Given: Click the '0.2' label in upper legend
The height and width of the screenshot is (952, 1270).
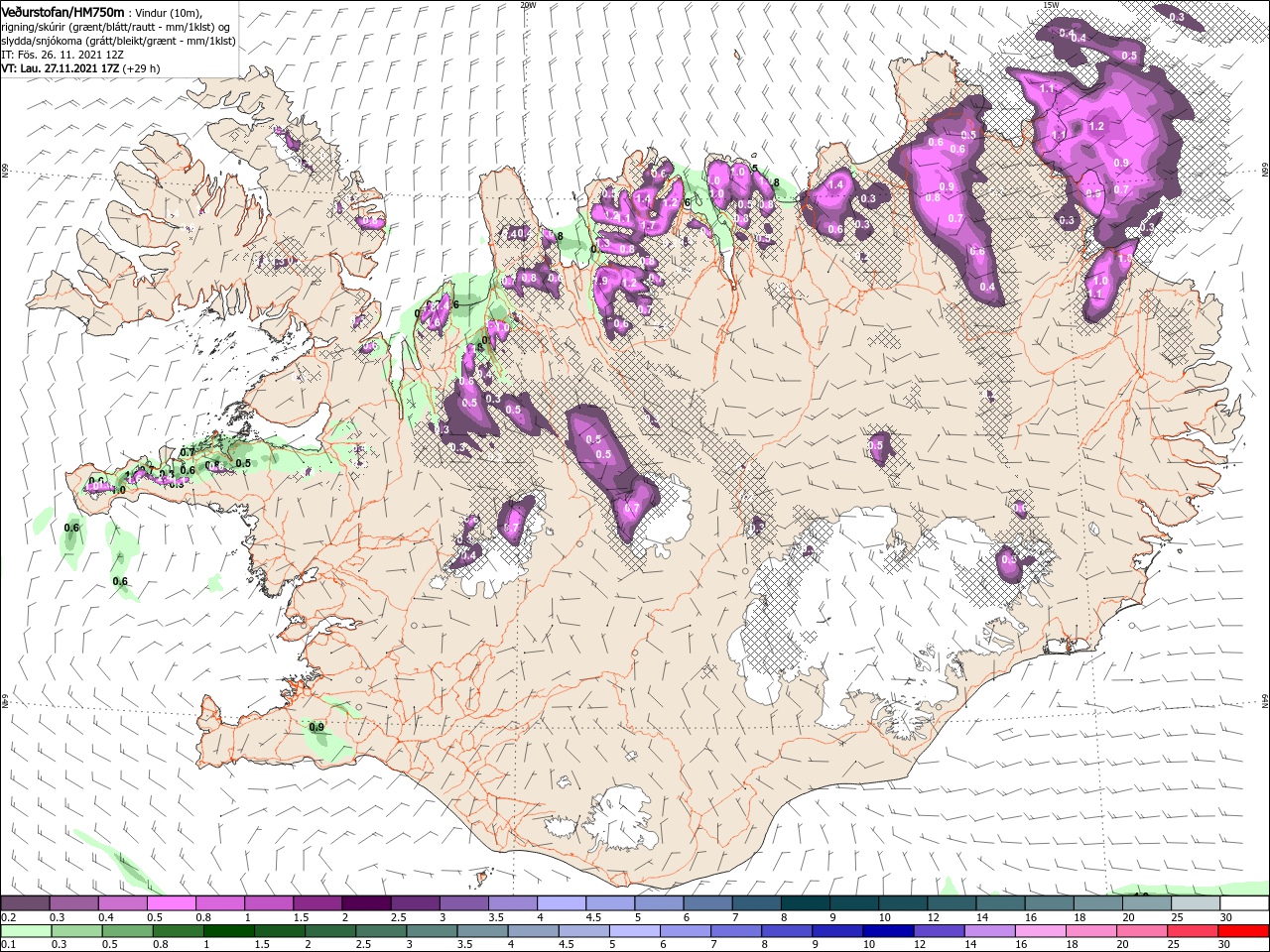Looking at the screenshot, I should pos(8,917).
